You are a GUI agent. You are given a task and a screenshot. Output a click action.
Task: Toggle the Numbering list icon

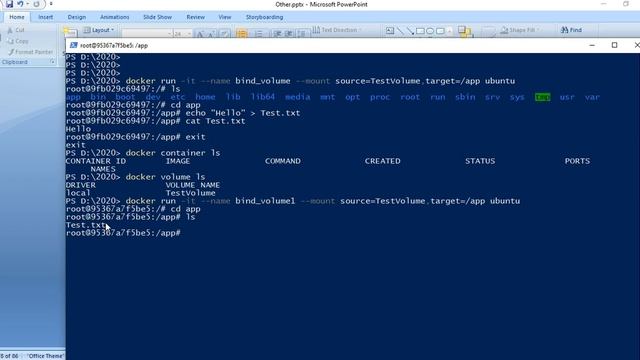[259, 34]
